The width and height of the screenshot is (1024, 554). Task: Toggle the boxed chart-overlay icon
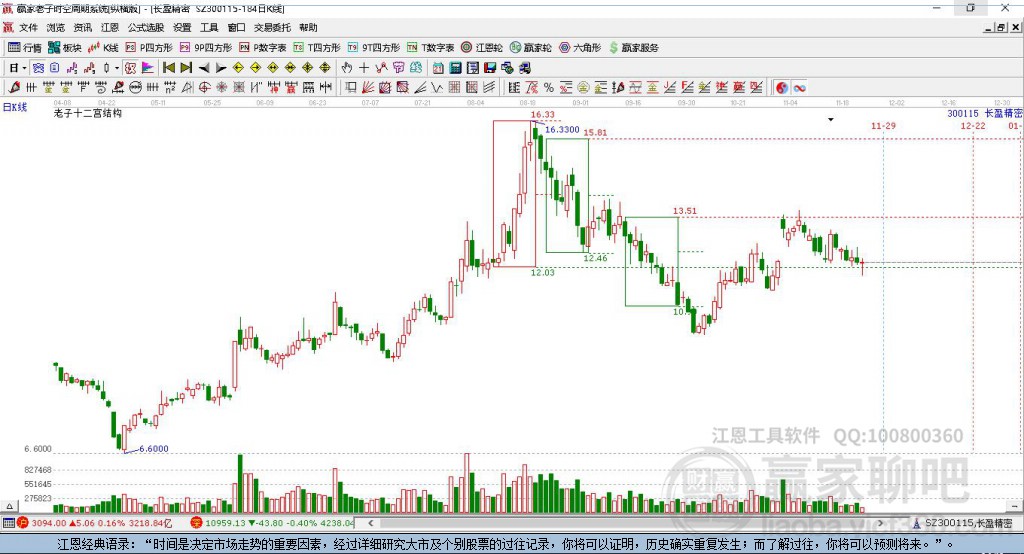click(x=130, y=68)
